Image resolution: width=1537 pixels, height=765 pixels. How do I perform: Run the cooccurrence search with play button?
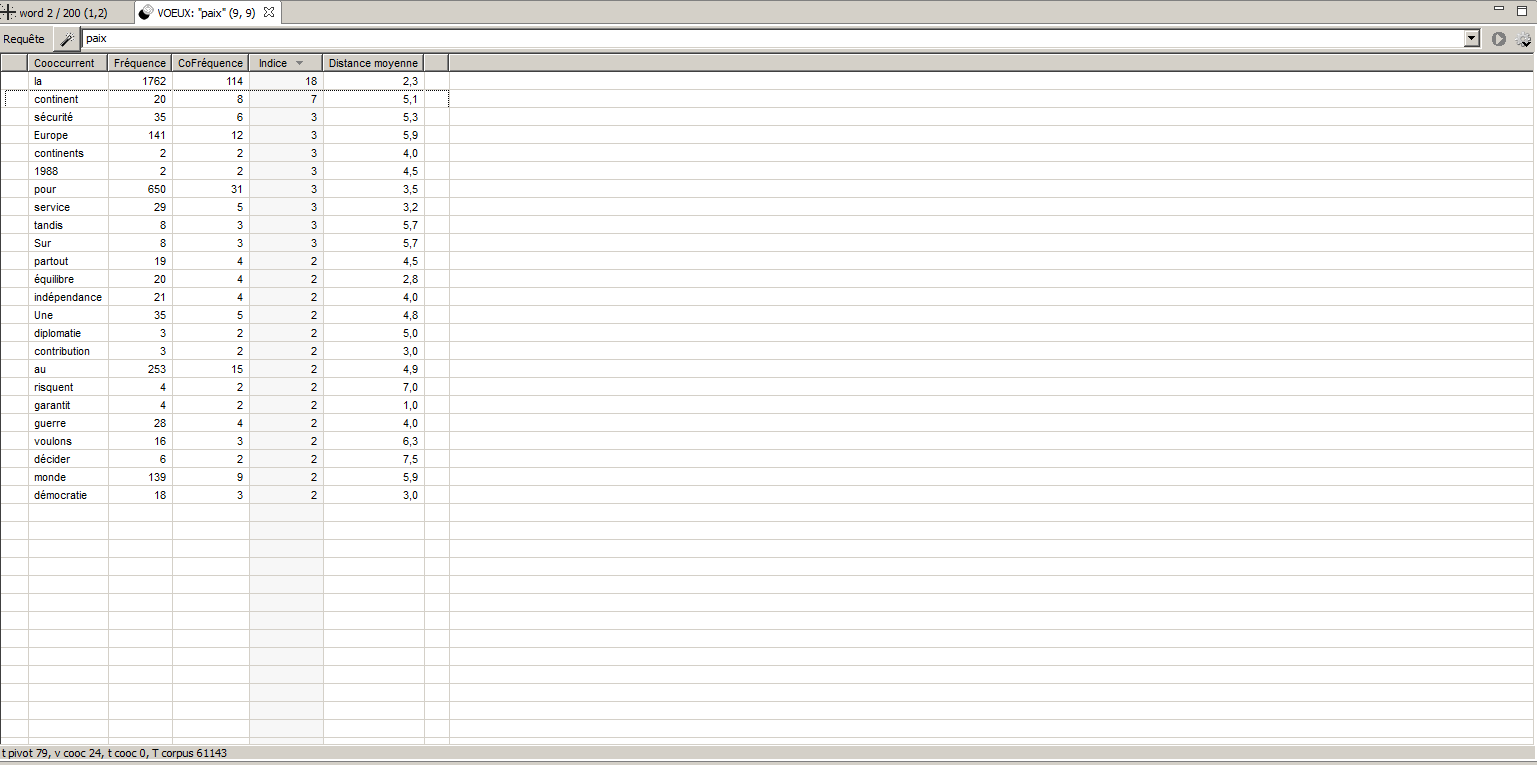pos(1499,39)
